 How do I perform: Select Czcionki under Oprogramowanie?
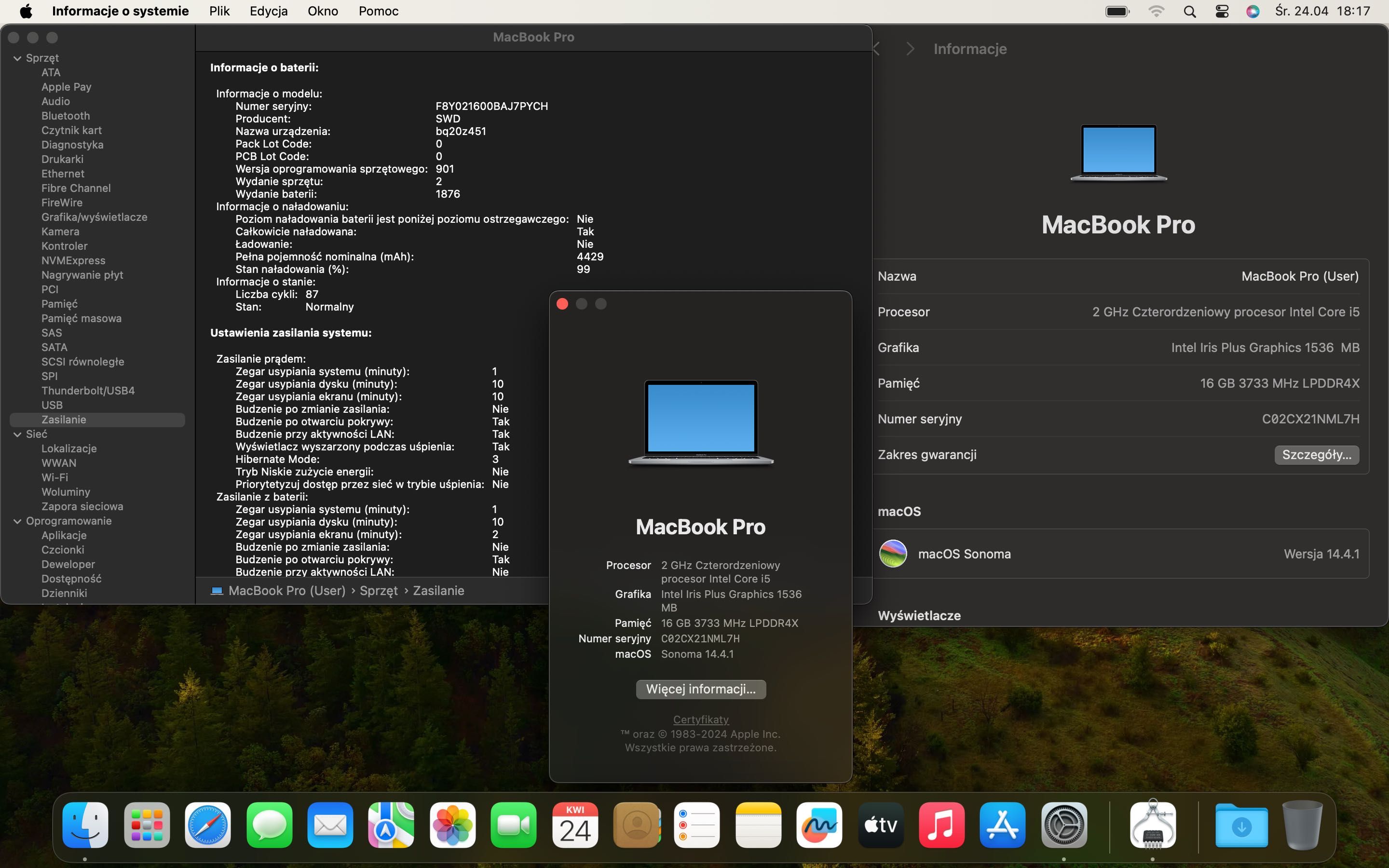(63, 550)
